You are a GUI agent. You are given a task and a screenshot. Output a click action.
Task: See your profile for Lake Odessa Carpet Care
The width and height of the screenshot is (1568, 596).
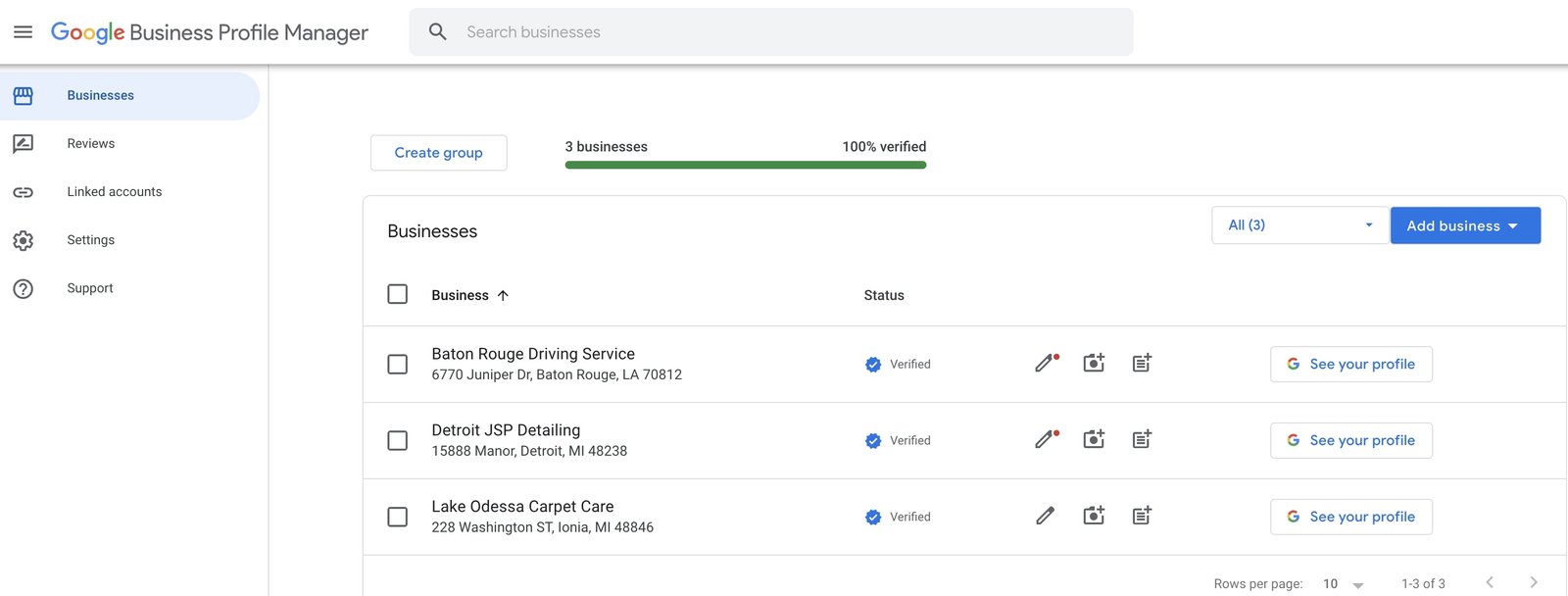point(1350,517)
